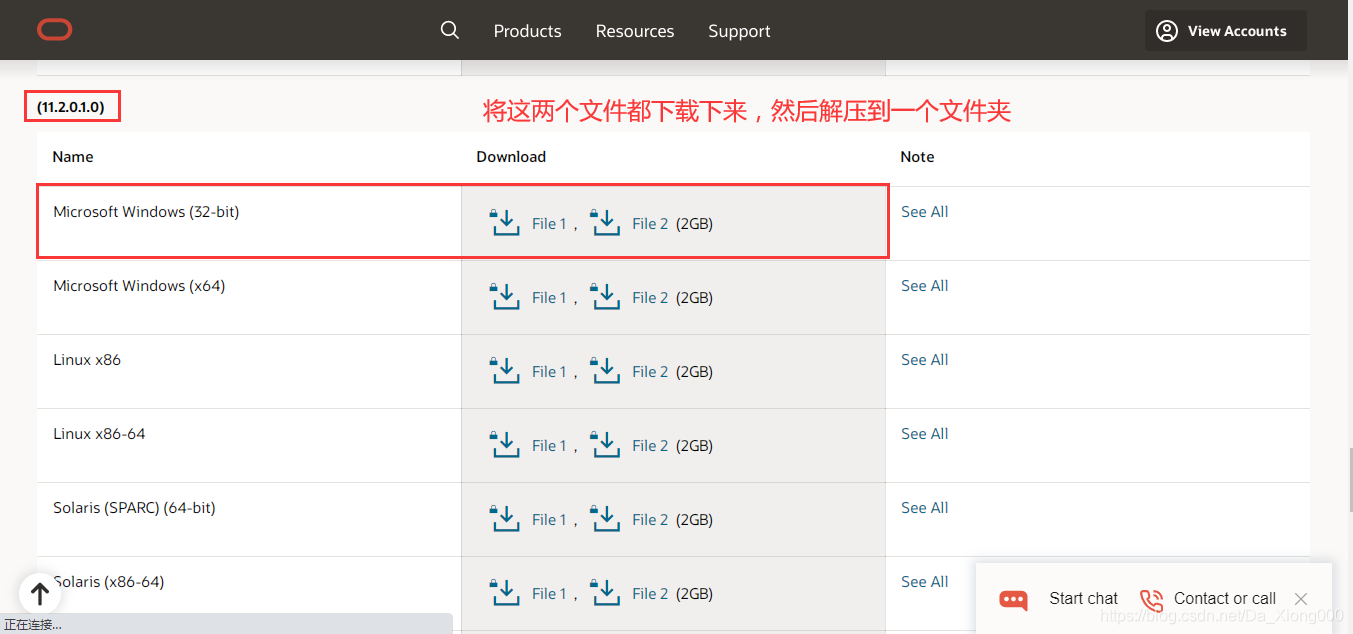Open File 2 link for Microsoft Windows (32-bit)
This screenshot has width=1353, height=634.
click(x=650, y=224)
